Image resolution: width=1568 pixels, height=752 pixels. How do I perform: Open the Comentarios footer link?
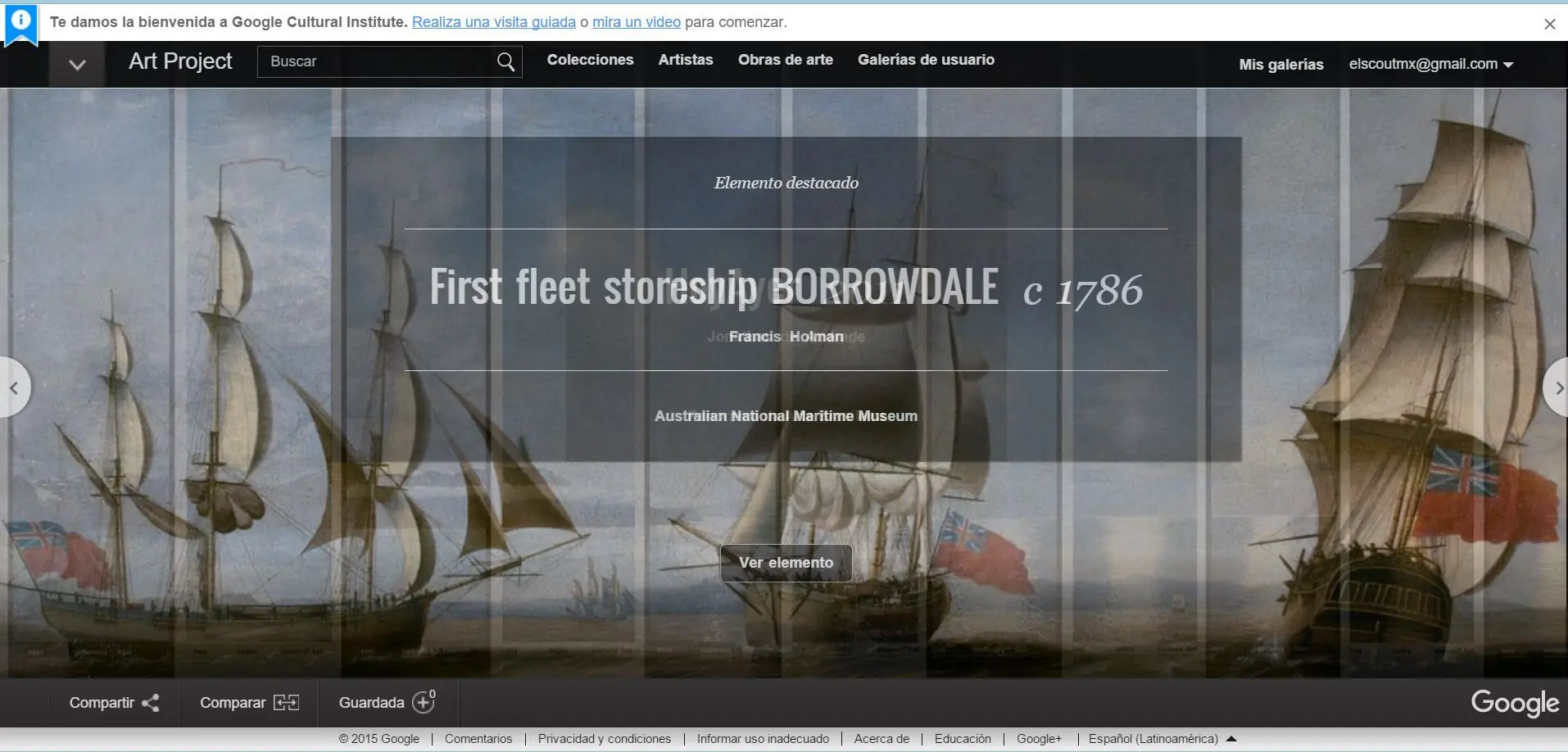[x=478, y=739]
